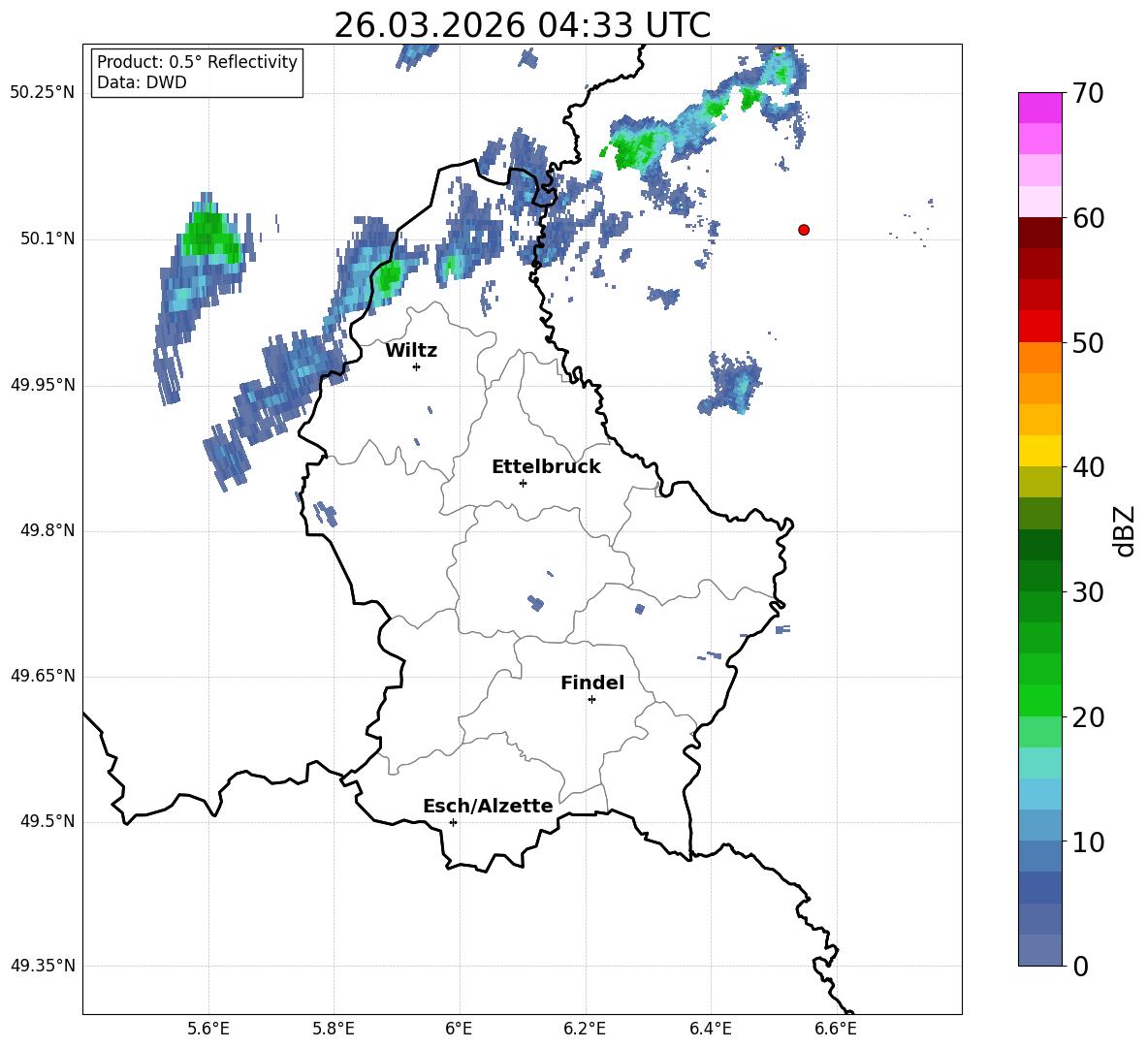The image size is (1148, 1048).
Task: Click the dBZ colorbar axis label
Action: [x=1124, y=530]
